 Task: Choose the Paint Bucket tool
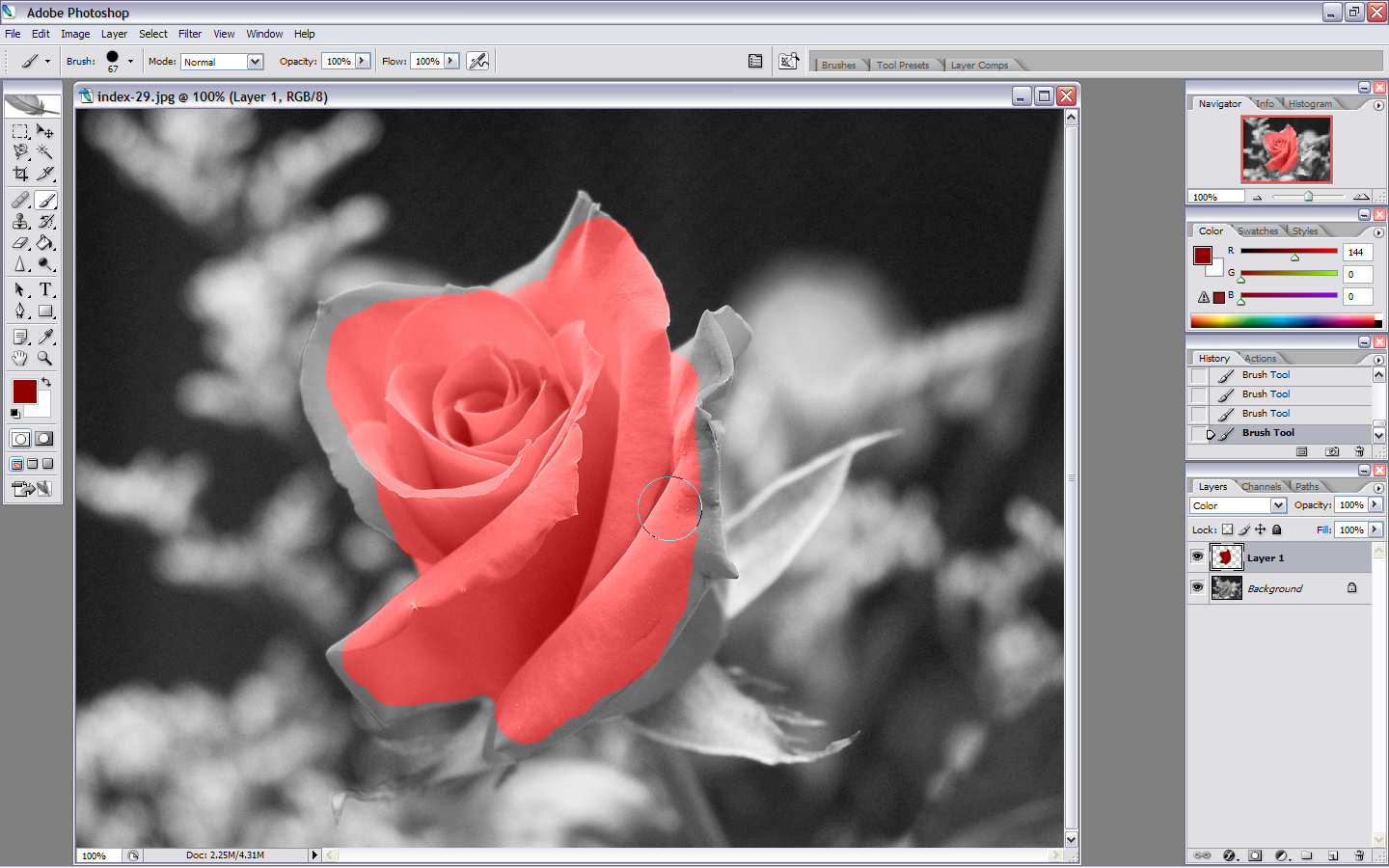tap(45, 243)
